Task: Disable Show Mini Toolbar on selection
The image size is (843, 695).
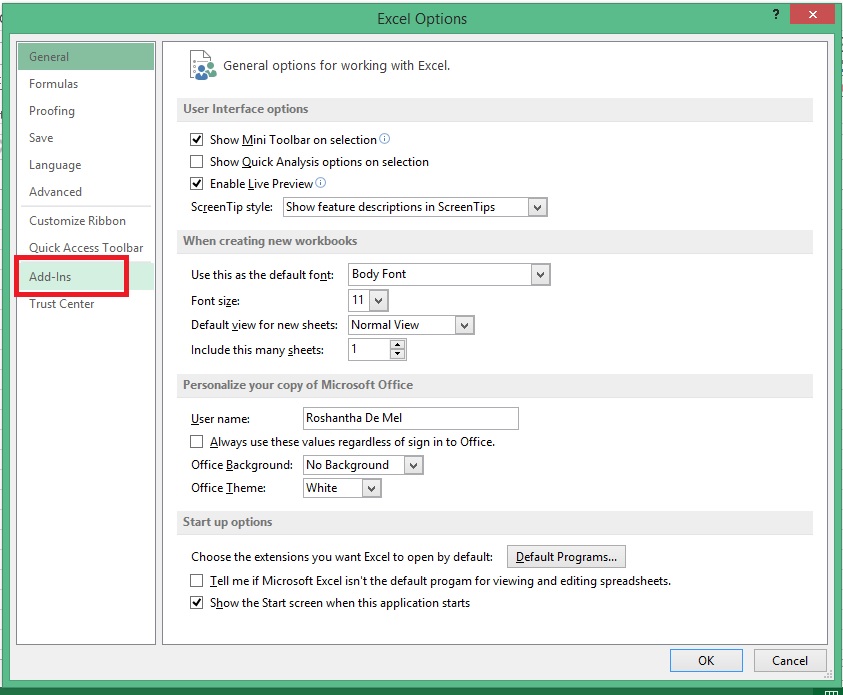Action: point(196,140)
